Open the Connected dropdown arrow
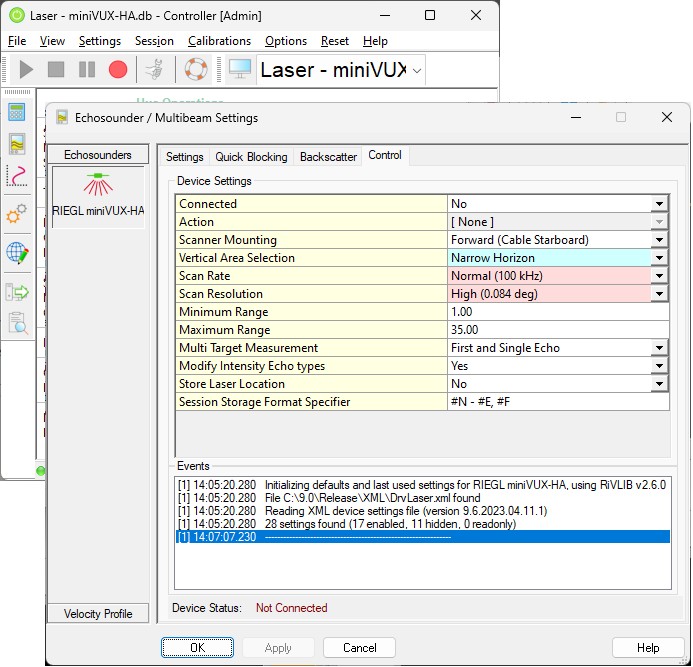Screen dimensions: 693x667 (659, 204)
